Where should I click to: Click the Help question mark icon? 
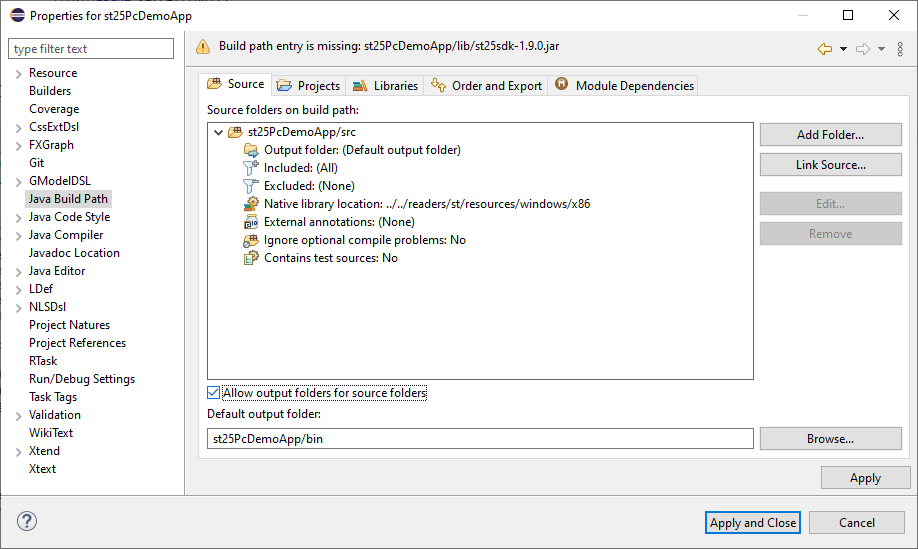coord(27,521)
